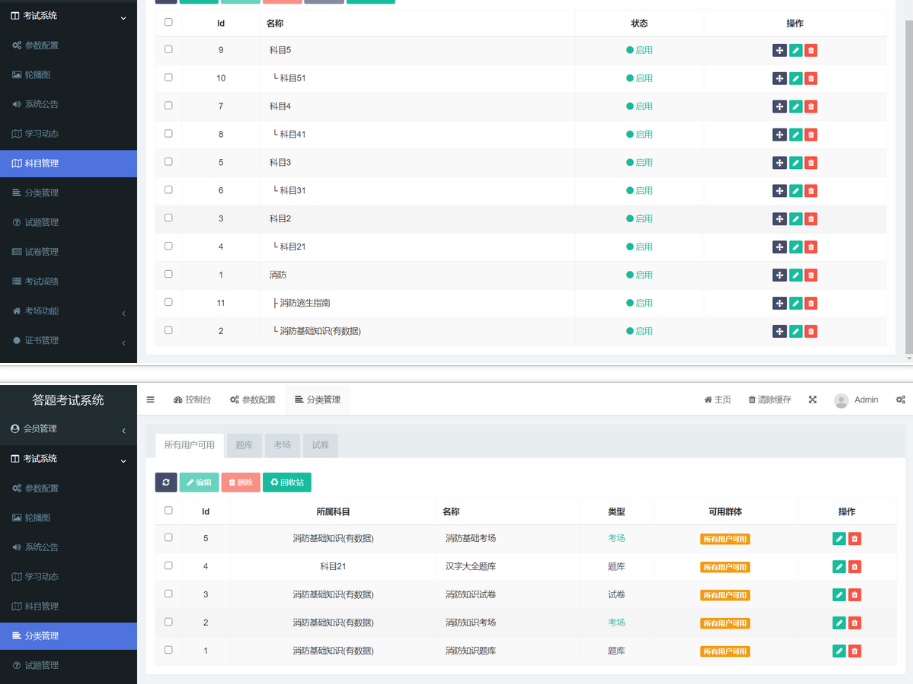Image resolution: width=913 pixels, height=684 pixels.
Task: Open settings cogs icon next to Admin
Action: pyautogui.click(x=900, y=399)
